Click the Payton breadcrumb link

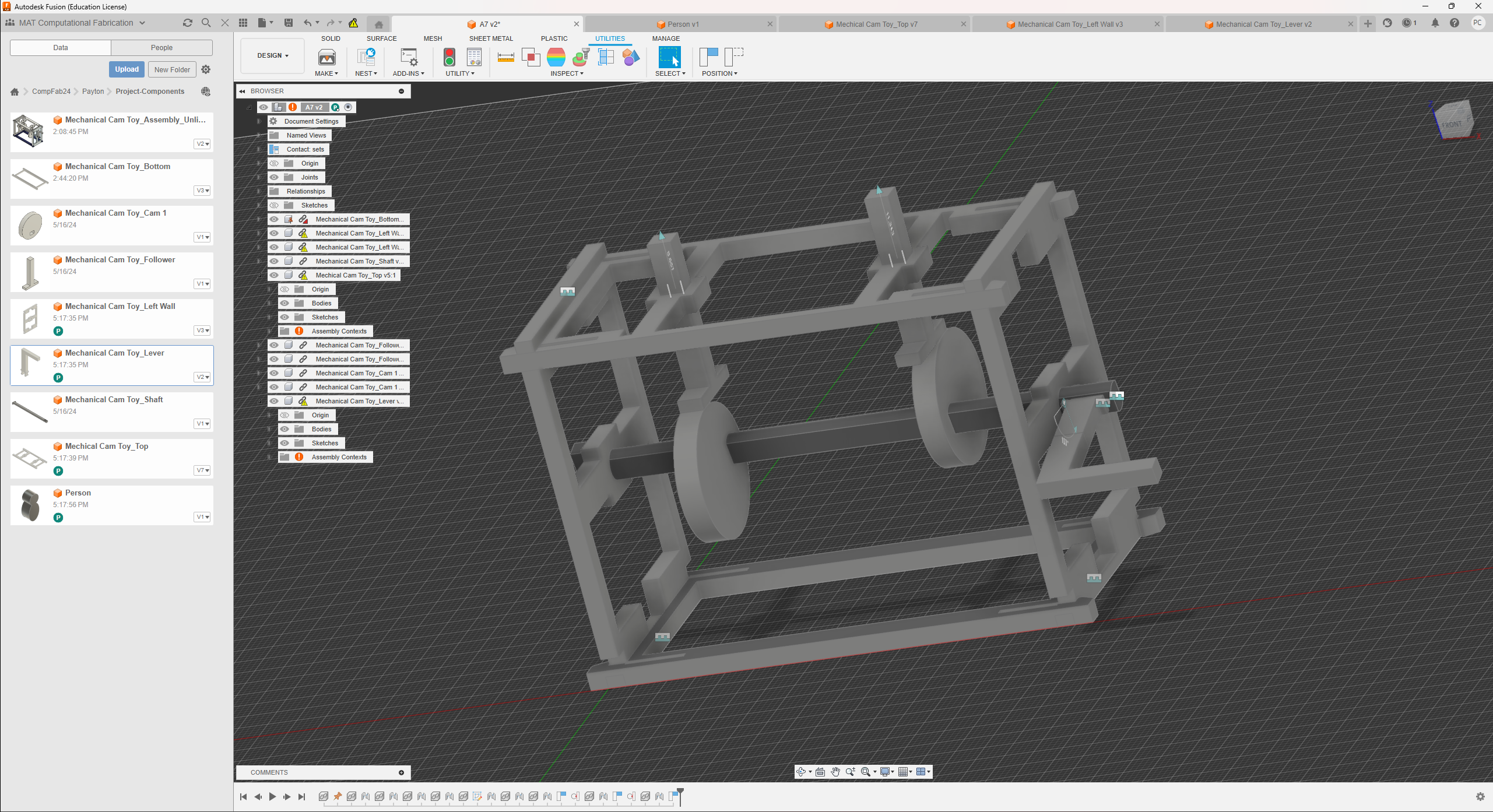tap(93, 92)
